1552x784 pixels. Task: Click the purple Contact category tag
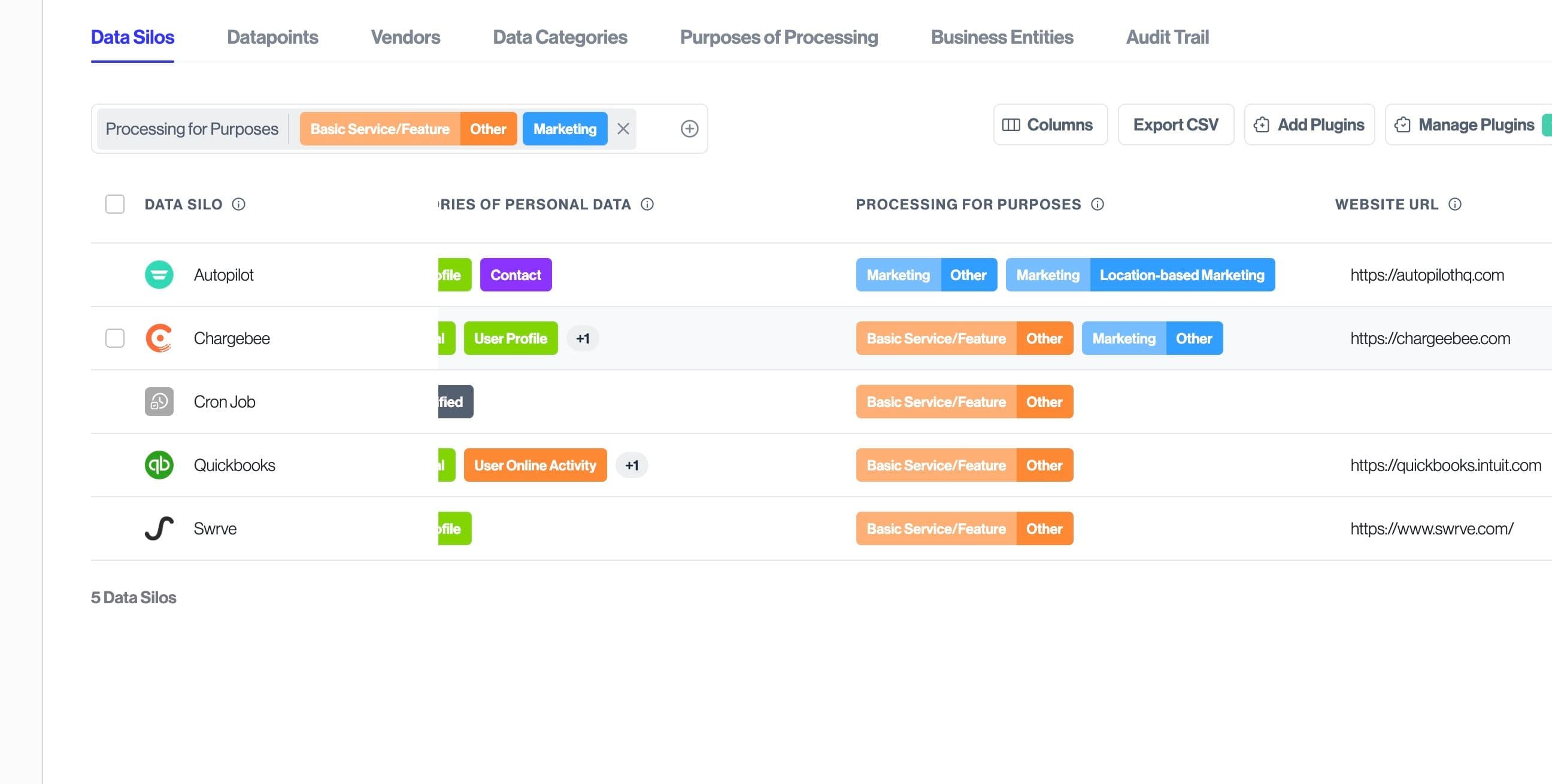coord(515,275)
